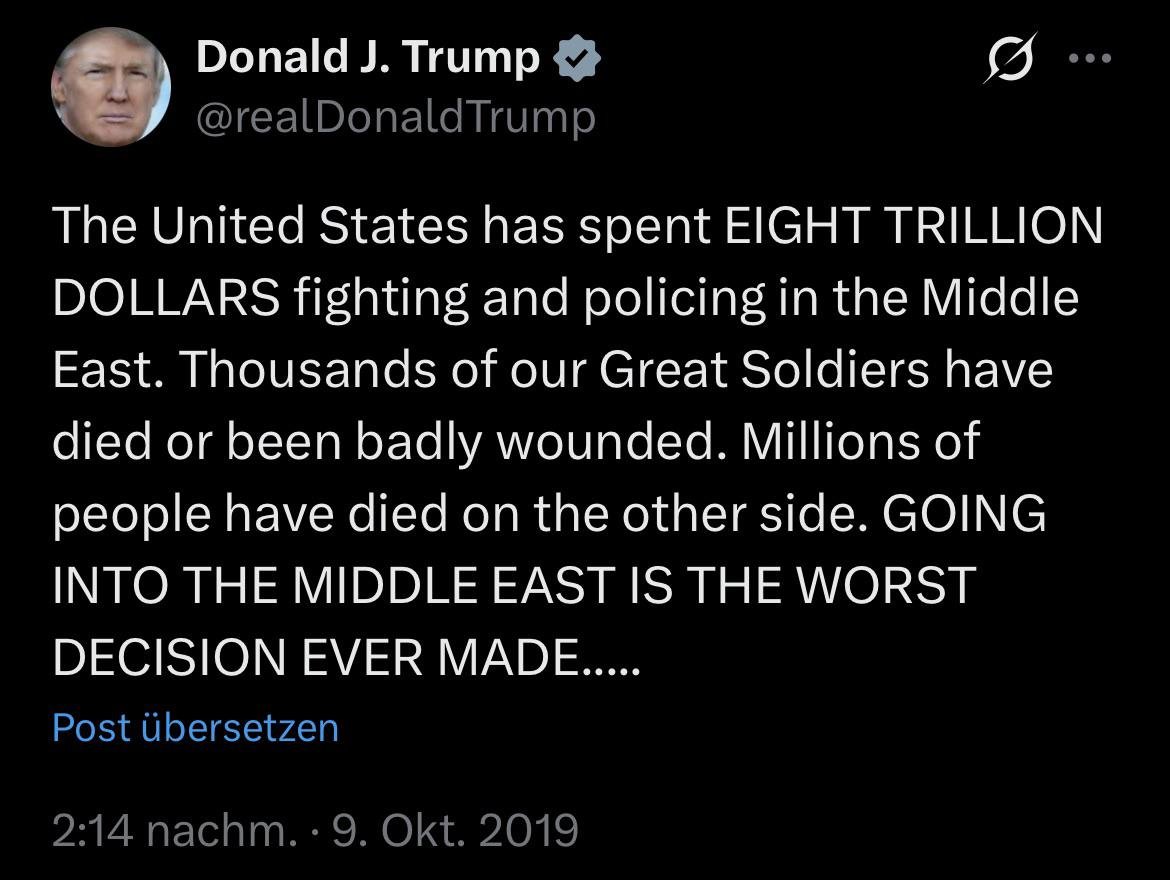Open the round profile picture

[110, 86]
